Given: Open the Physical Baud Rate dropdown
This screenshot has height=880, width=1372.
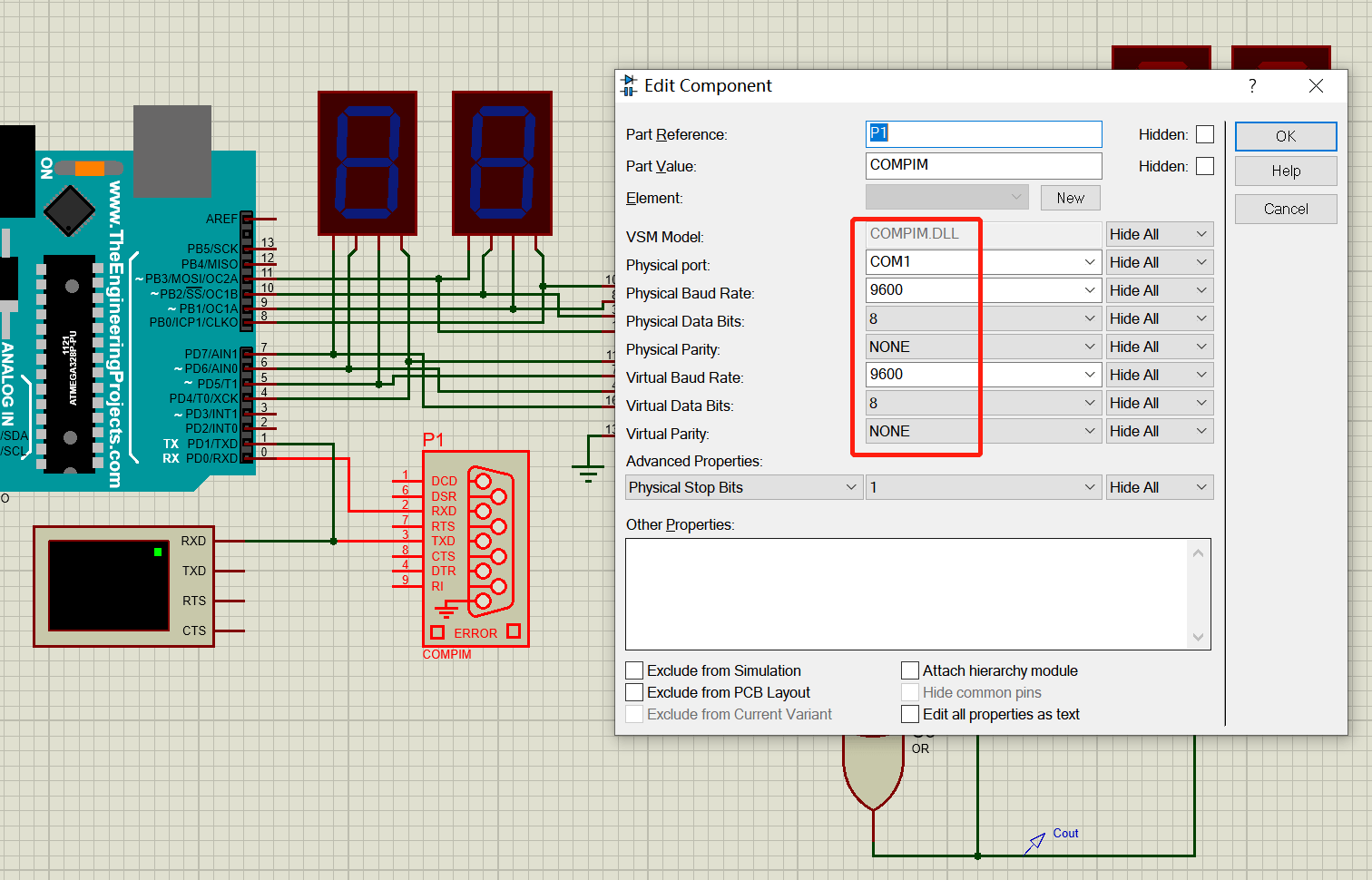Looking at the screenshot, I should 984,290.
